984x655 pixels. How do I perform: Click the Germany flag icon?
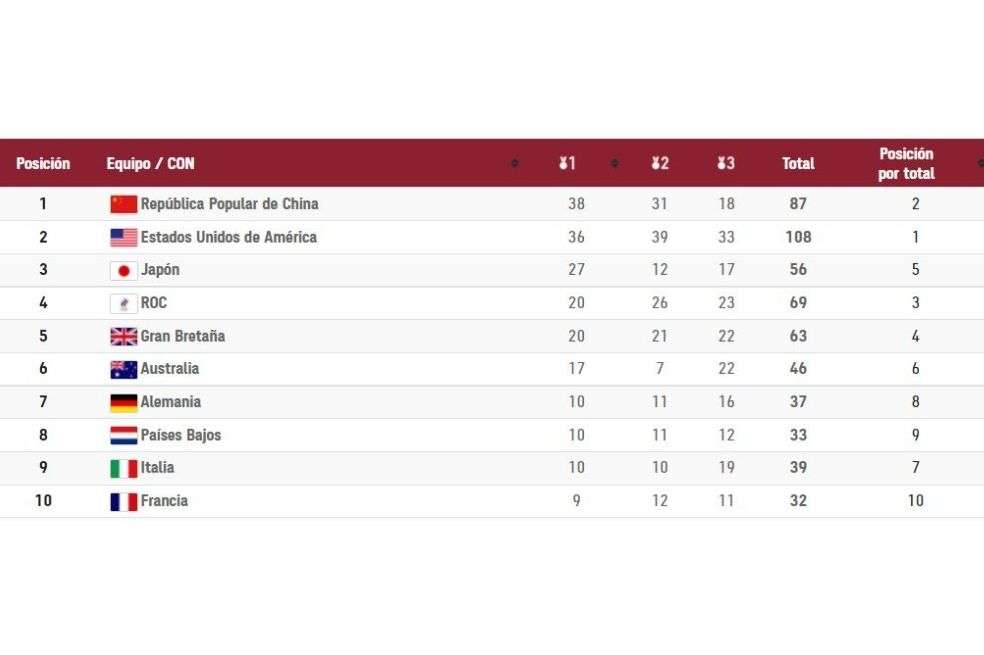coord(124,403)
